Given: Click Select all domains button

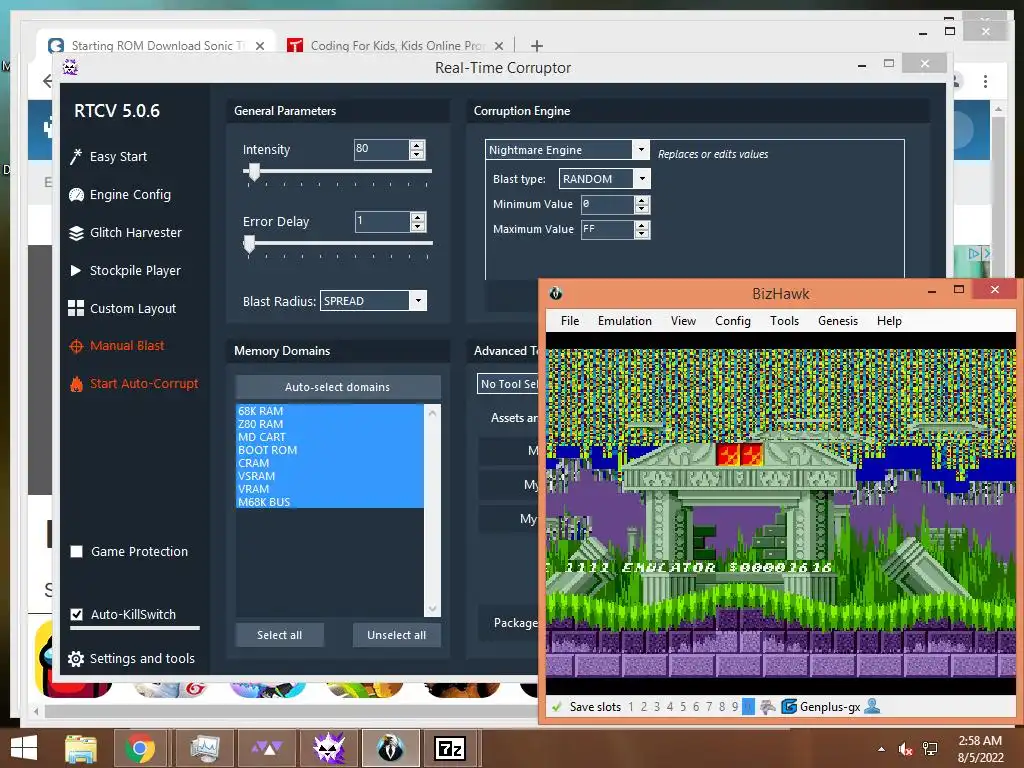Looking at the screenshot, I should click(x=280, y=635).
